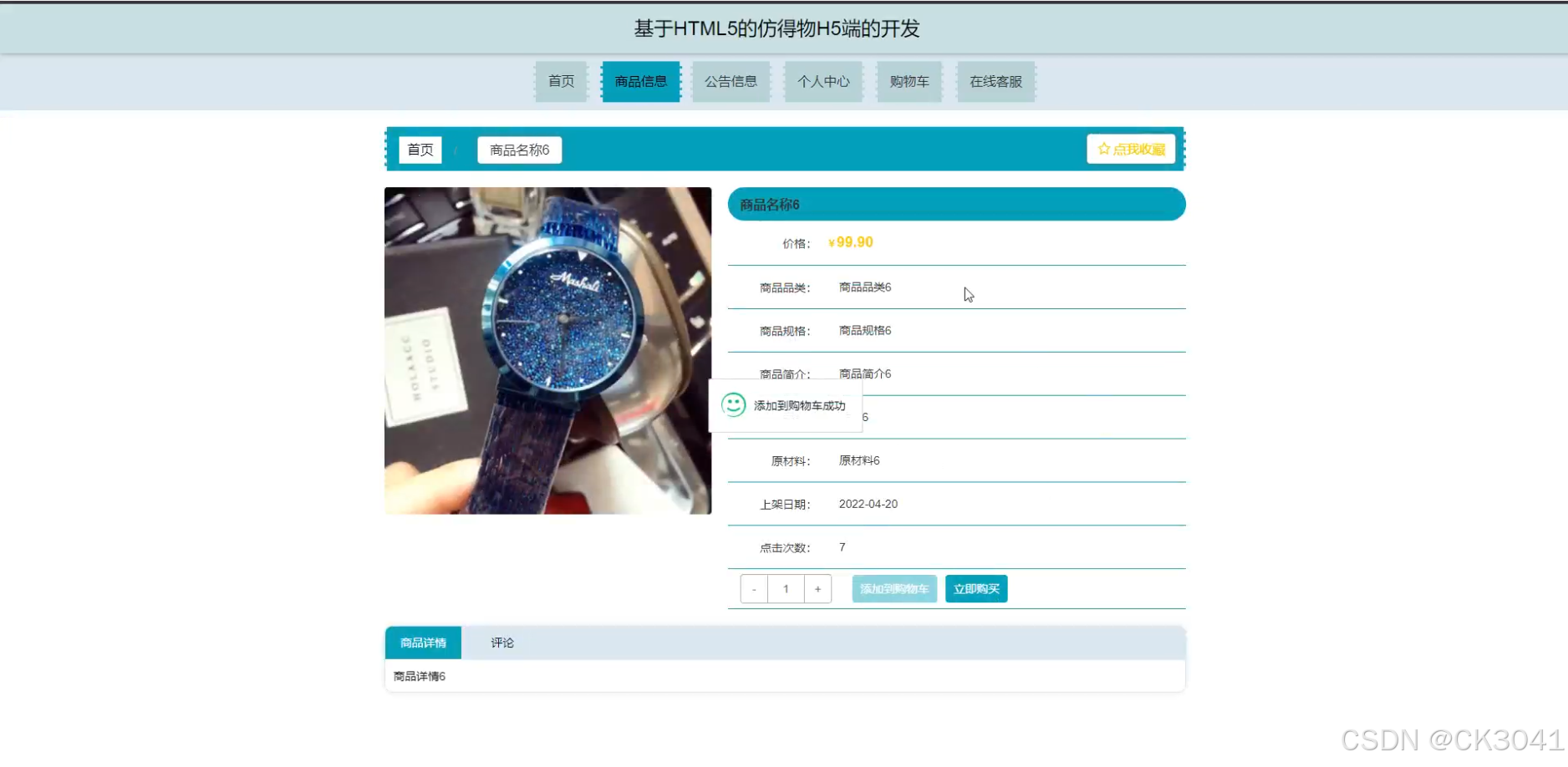Select 个人中心 from the navigation
This screenshot has height=767, width=1568.
[823, 81]
